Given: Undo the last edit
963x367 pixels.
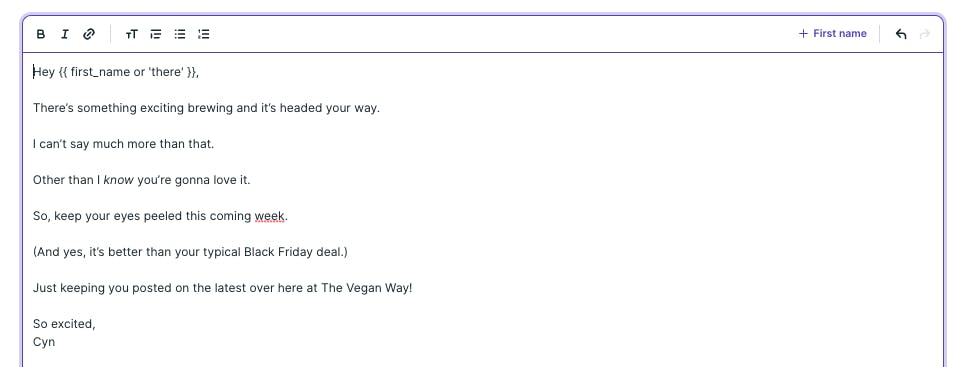Looking at the screenshot, I should point(901,34).
